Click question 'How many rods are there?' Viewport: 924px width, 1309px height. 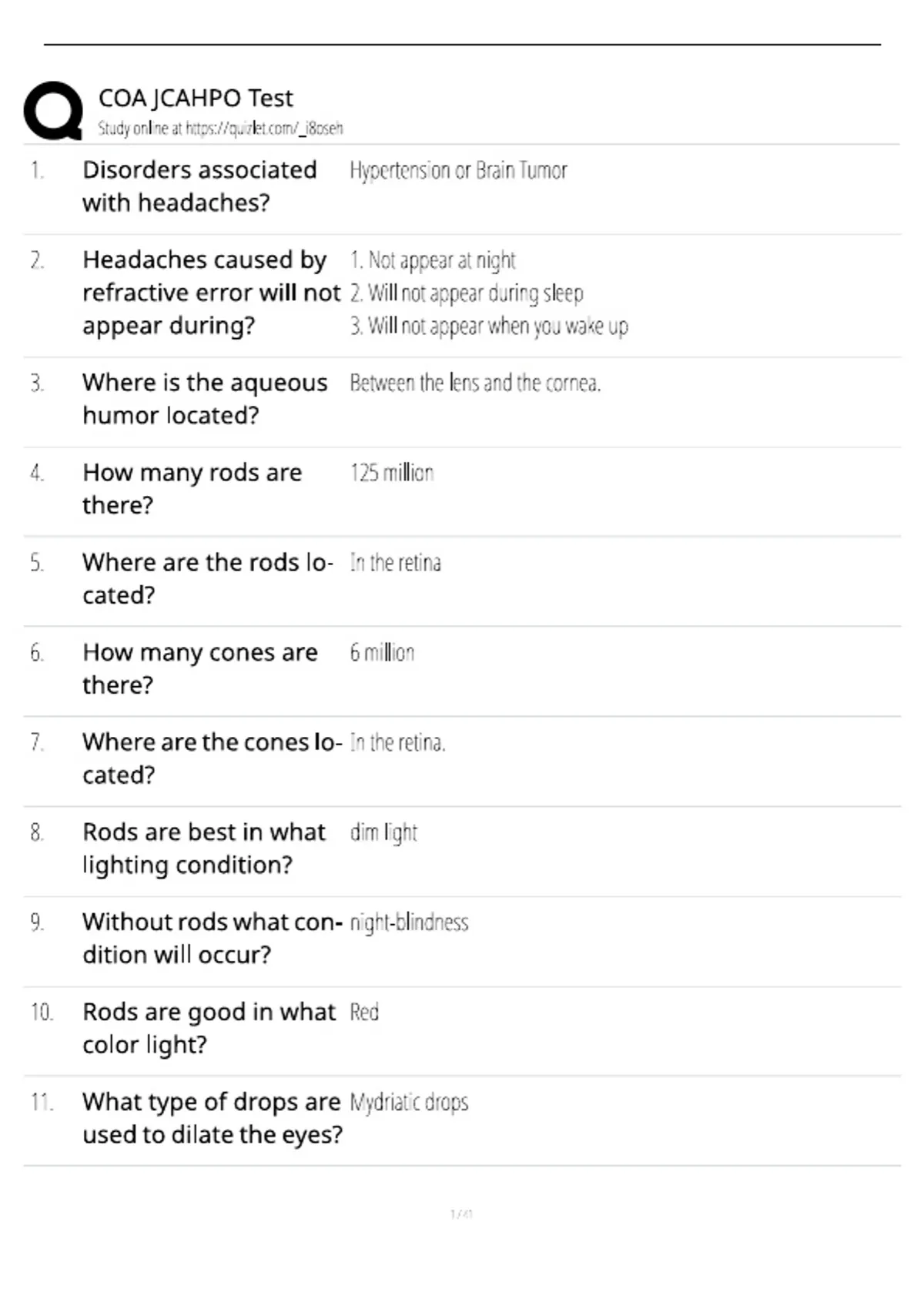coord(192,489)
